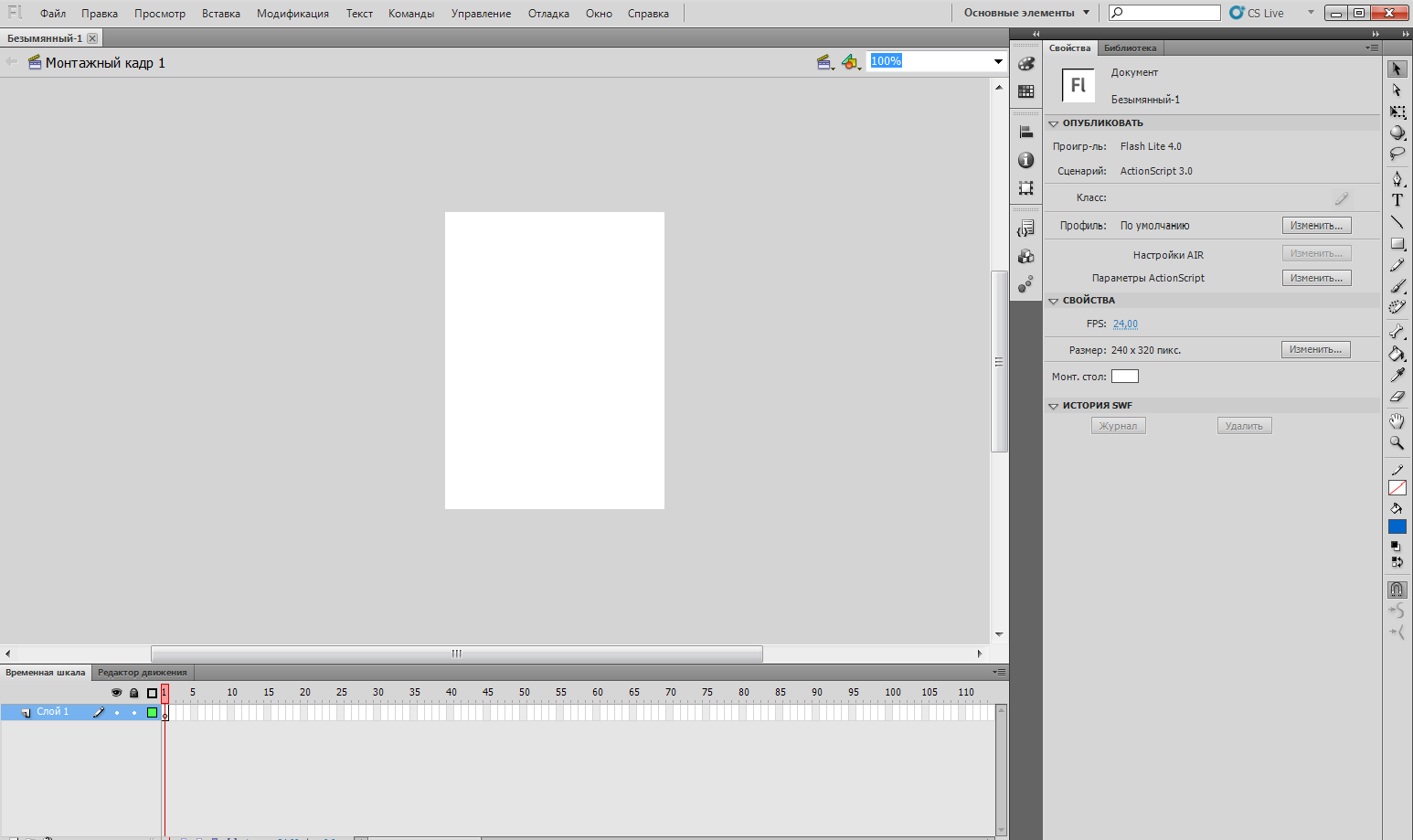The height and width of the screenshot is (840, 1413).
Task: Toggle padlock icon for all layers
Action: click(134, 693)
